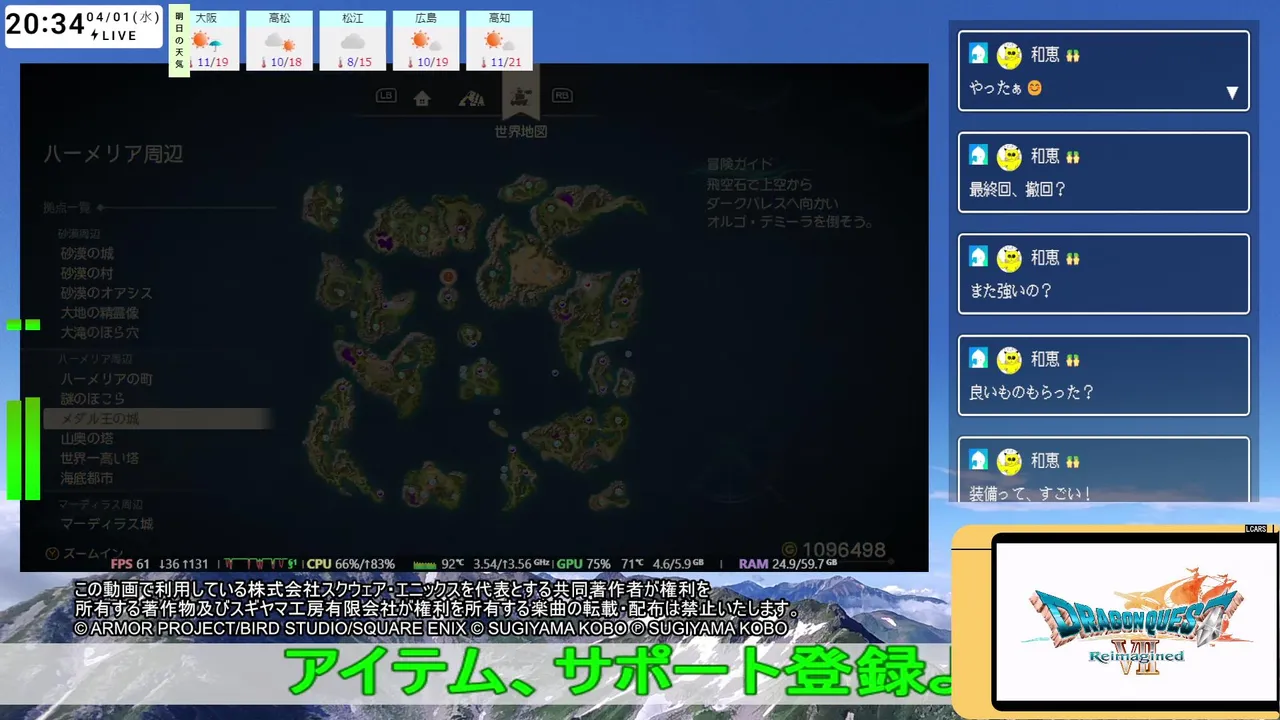This screenshot has width=1280, height=720.
Task: Click the house badge in 最終回、撤回？ message
Action: 978,155
